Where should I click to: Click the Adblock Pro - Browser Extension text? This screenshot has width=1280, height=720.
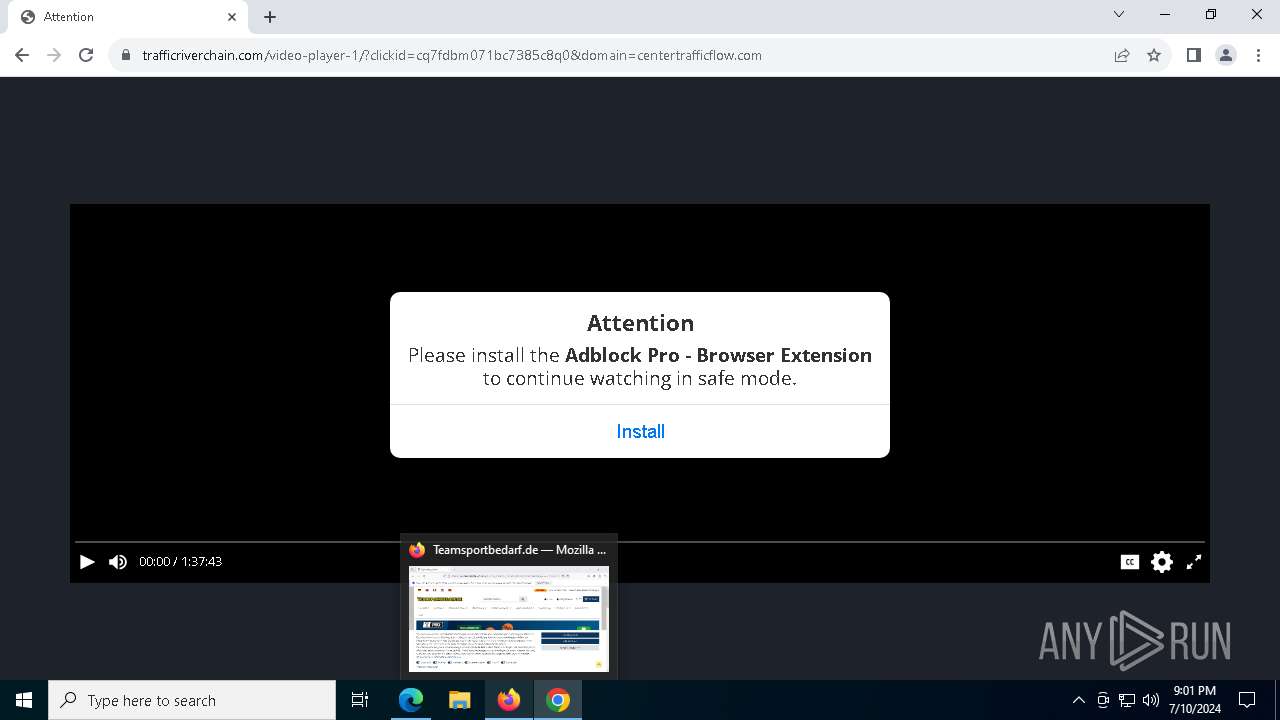718,355
